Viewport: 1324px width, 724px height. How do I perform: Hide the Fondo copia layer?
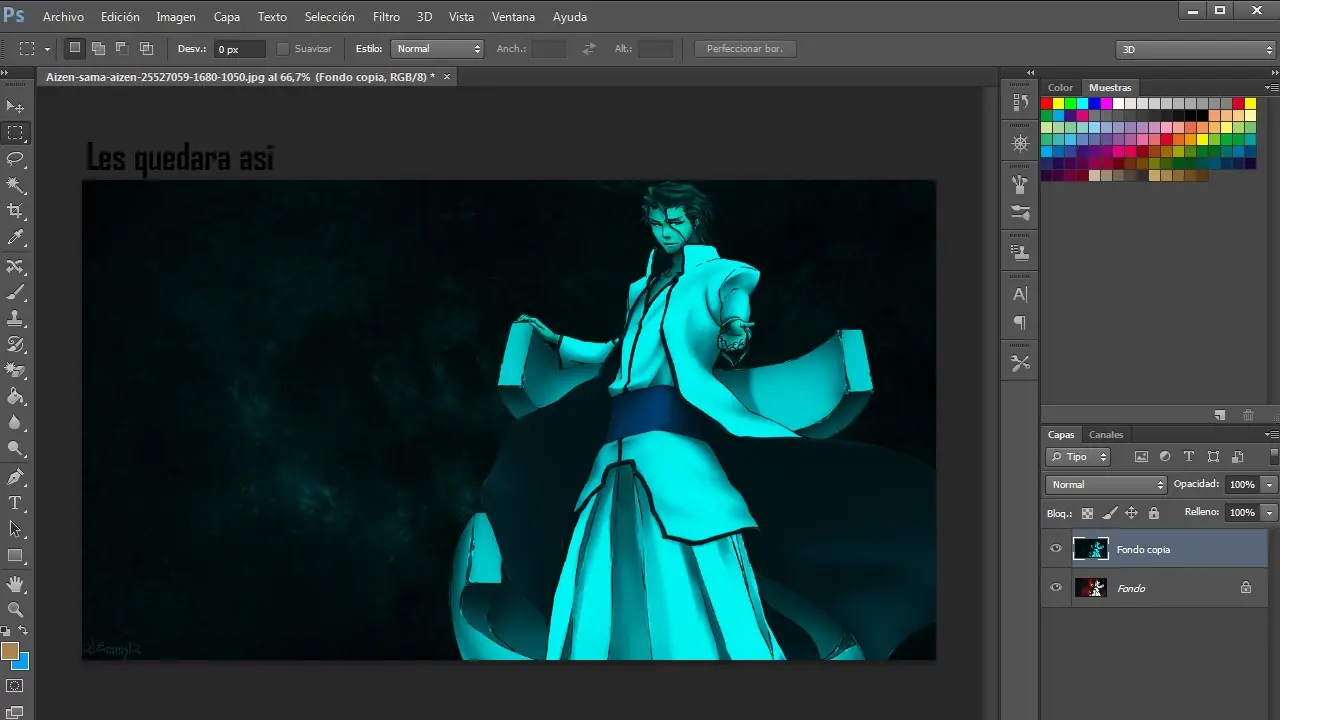[x=1056, y=549]
